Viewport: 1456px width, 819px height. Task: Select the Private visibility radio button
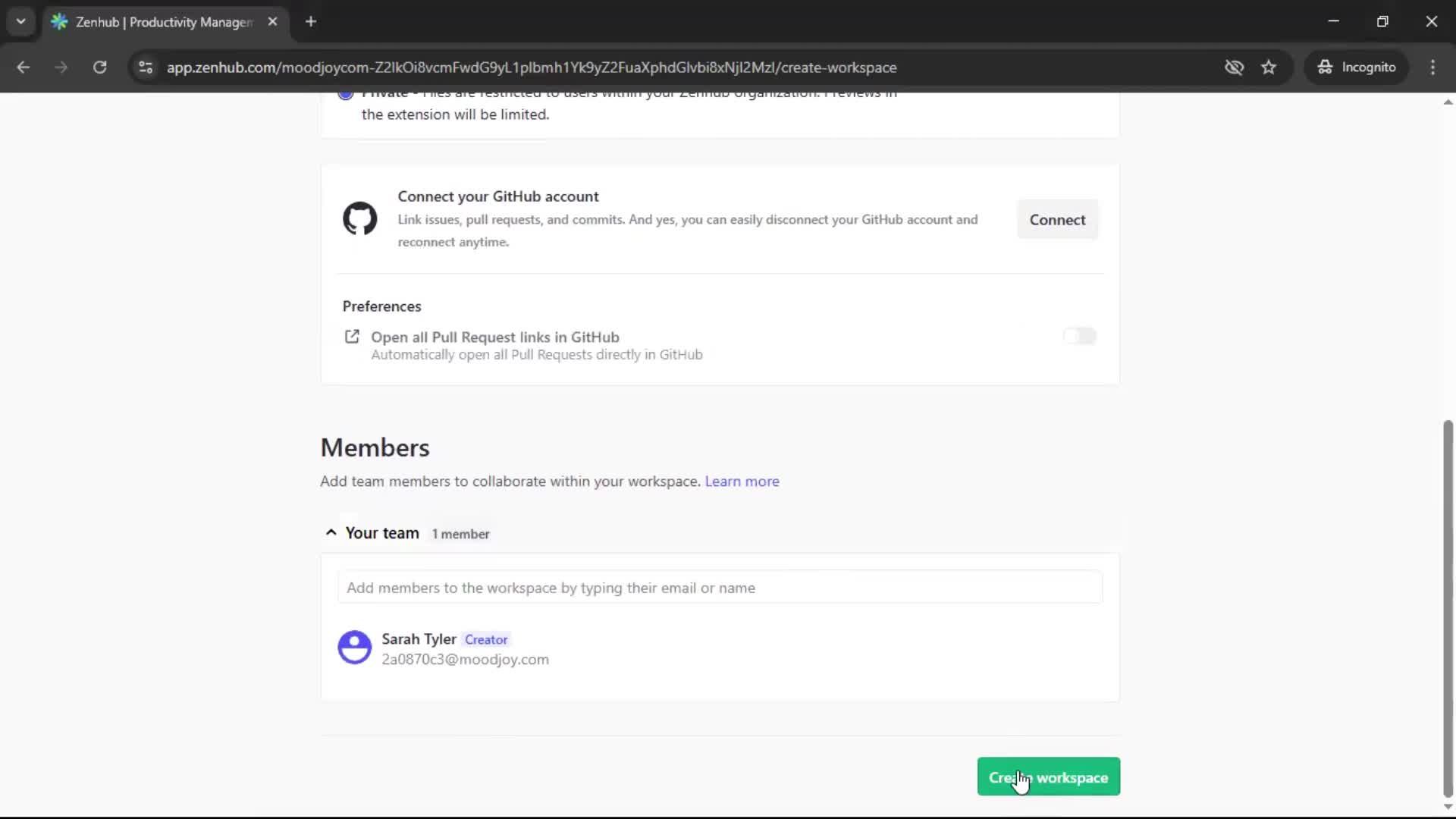point(345,93)
